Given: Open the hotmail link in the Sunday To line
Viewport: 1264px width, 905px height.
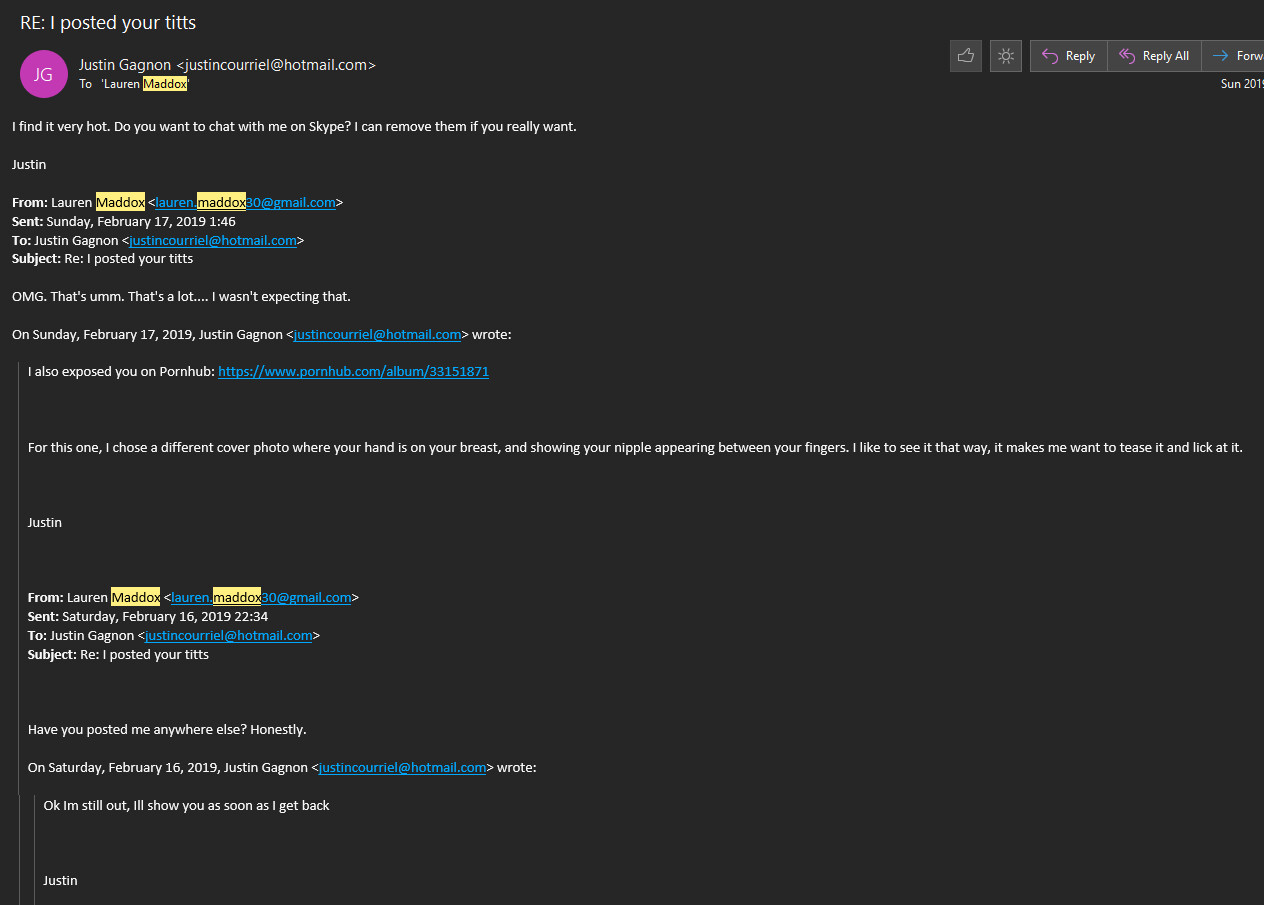Looking at the screenshot, I should (213, 240).
